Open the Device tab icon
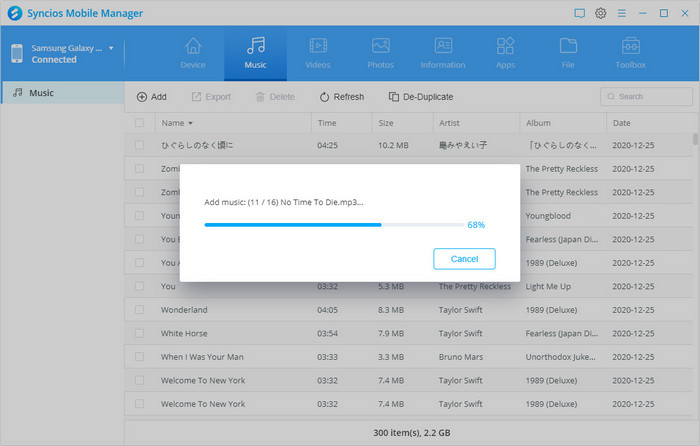 click(x=193, y=46)
